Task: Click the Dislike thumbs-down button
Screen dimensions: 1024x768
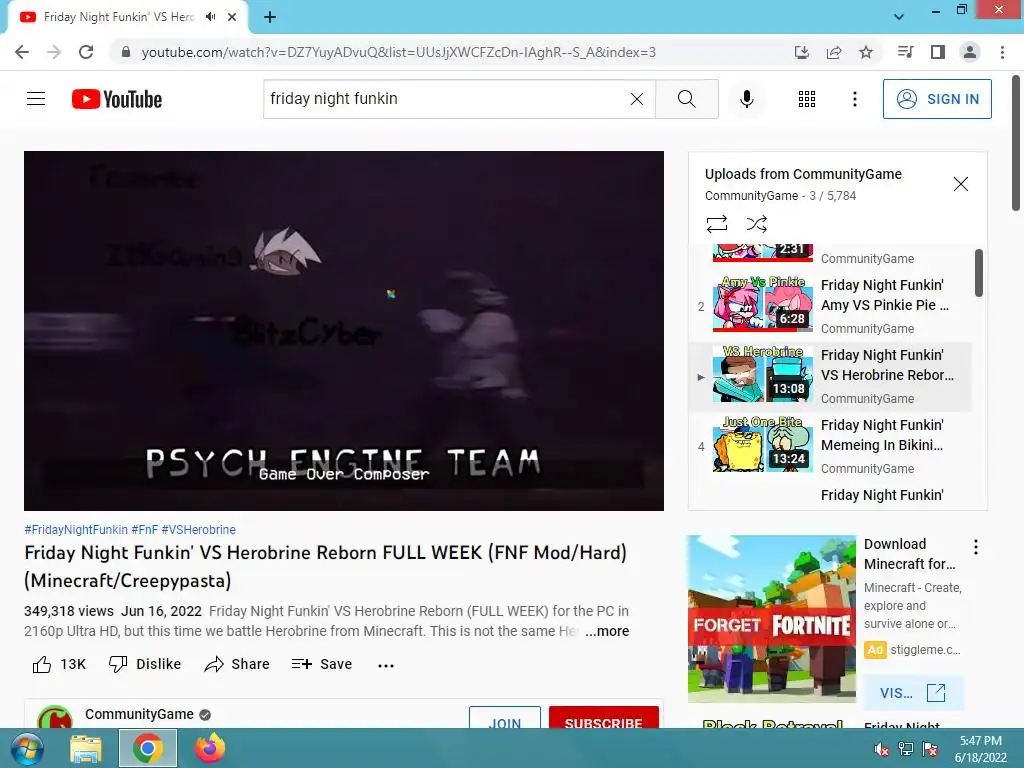Action: click(x=144, y=664)
